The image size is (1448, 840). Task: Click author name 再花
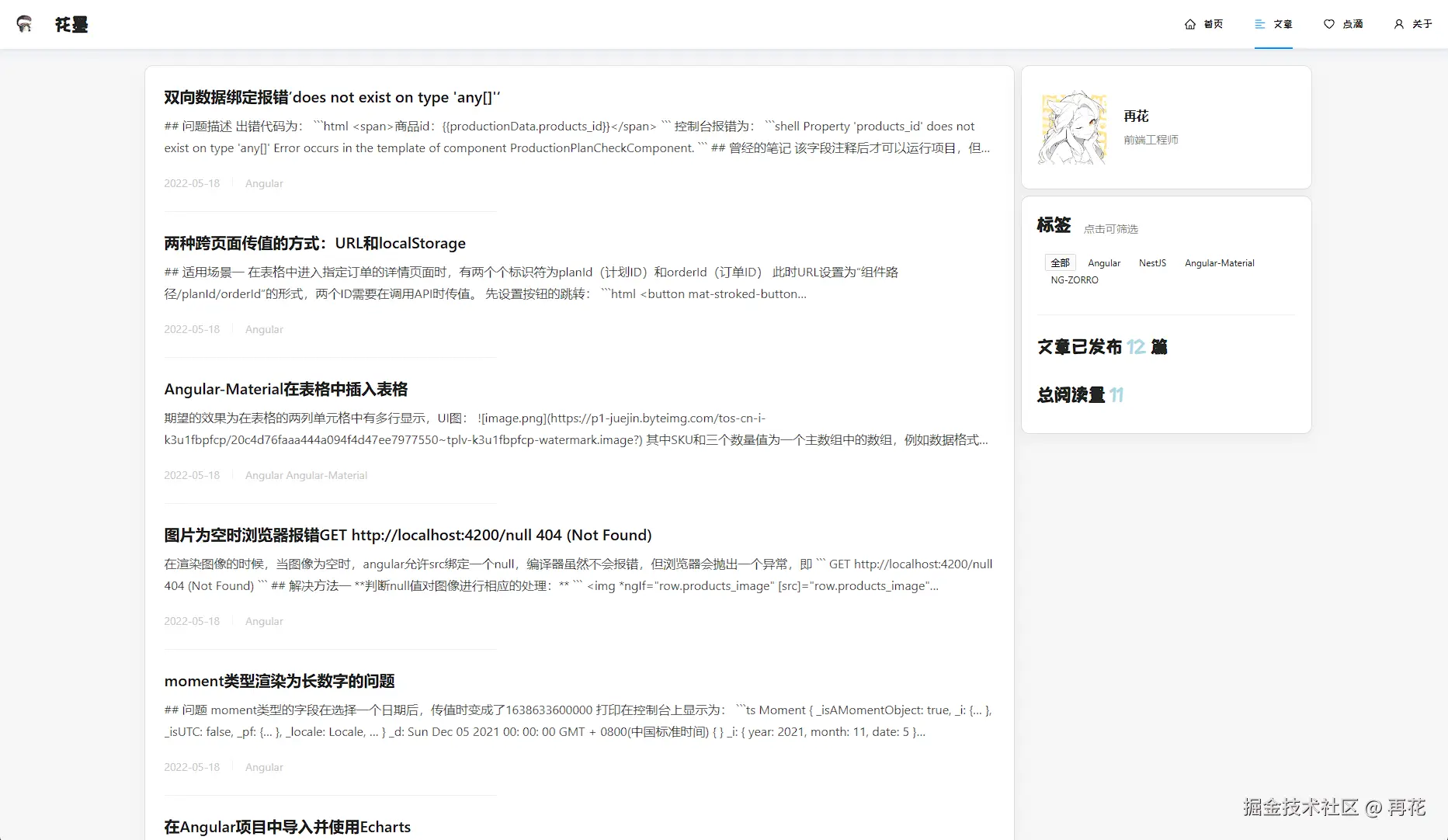coord(1136,116)
